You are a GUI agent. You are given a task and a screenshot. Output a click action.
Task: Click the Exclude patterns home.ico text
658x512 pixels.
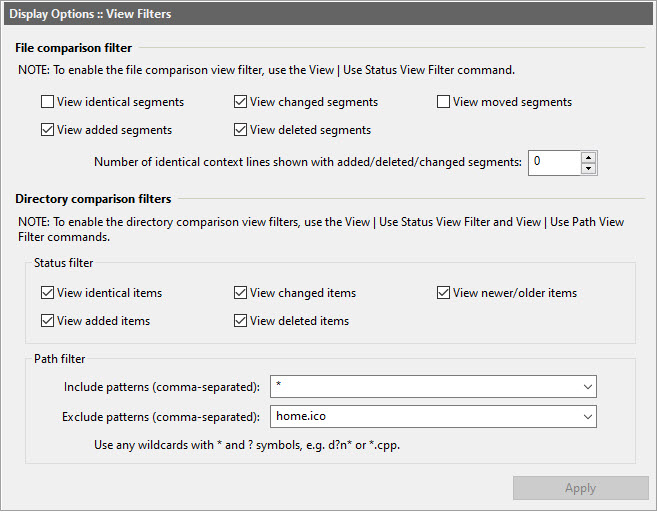pos(303,416)
